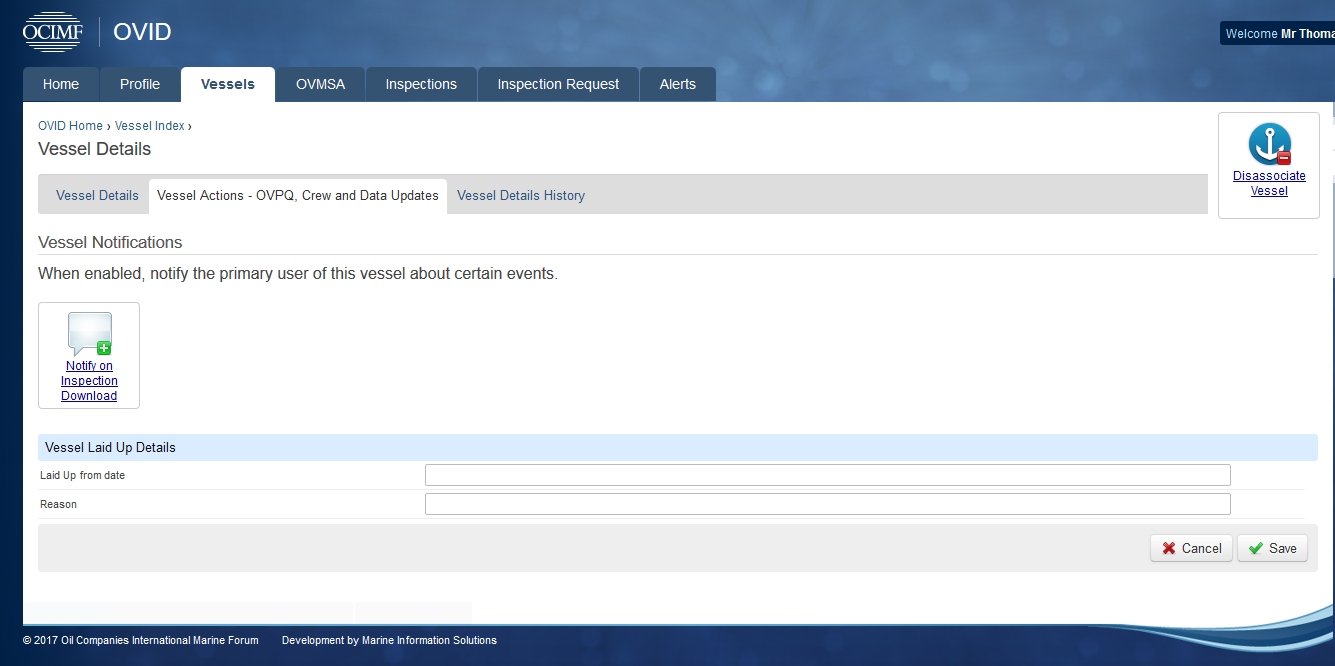Image resolution: width=1335 pixels, height=666 pixels.
Task: Click the Notify on Inspection Download link
Action: [x=89, y=381]
